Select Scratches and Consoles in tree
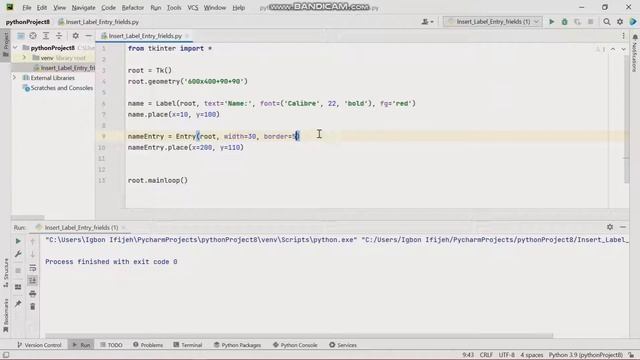This screenshot has width=640, height=360. [61, 88]
